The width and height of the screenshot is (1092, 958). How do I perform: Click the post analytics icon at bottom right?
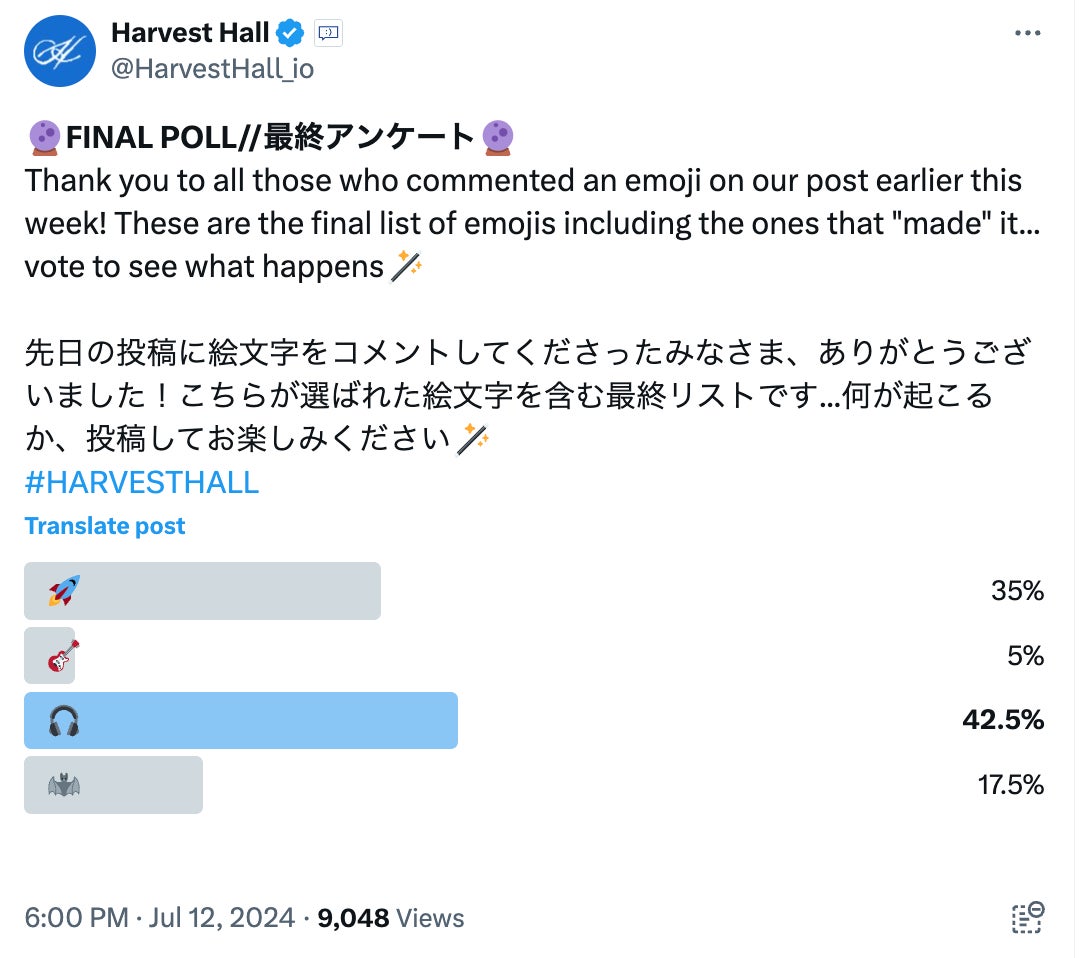point(1027,917)
